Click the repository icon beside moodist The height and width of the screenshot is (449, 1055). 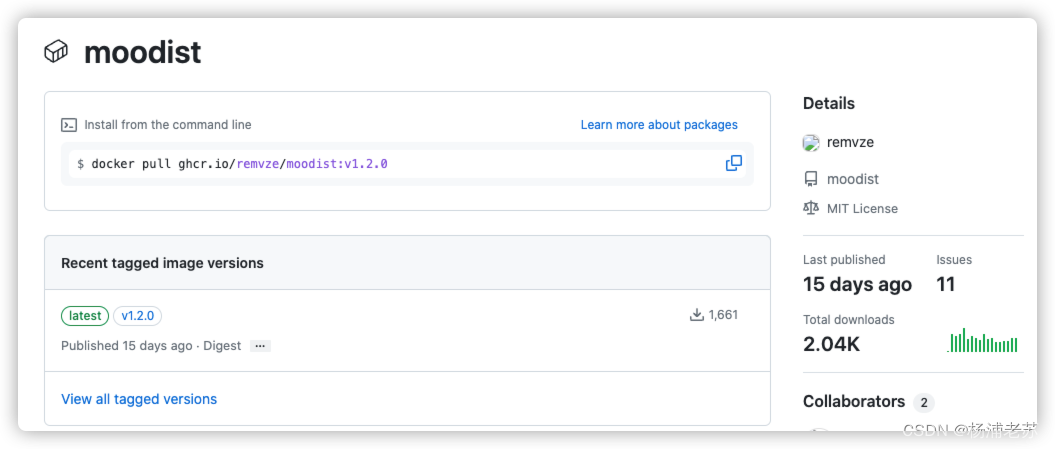[x=811, y=179]
